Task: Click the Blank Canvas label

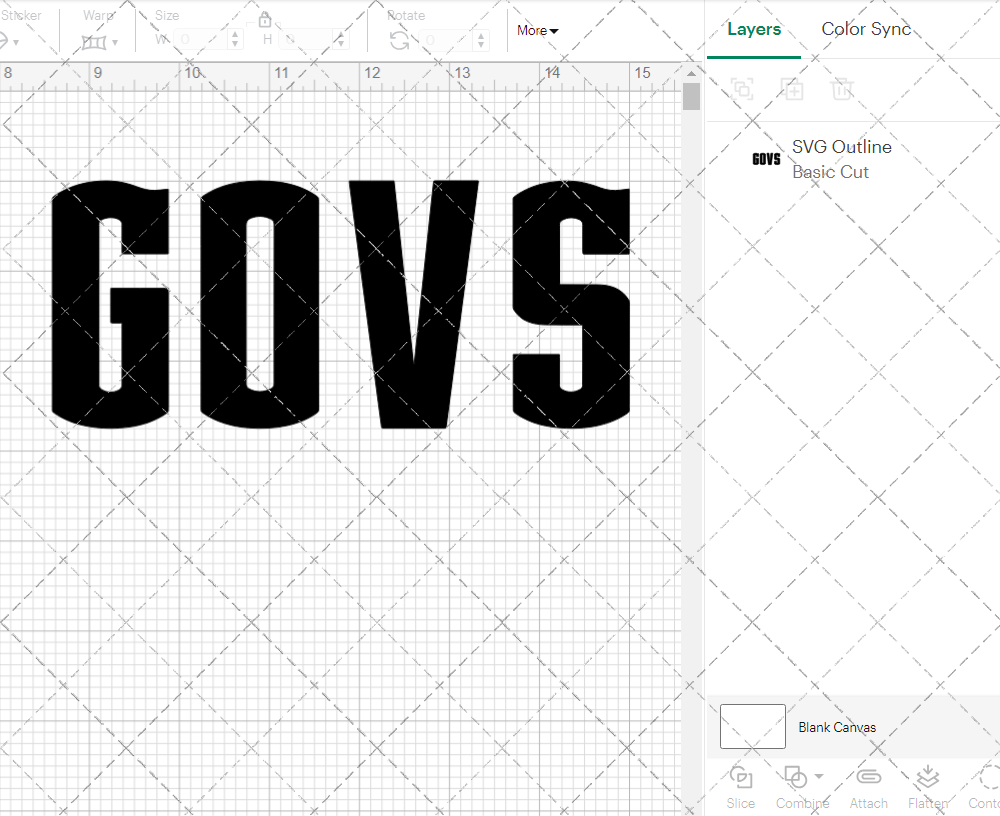Action: click(838, 727)
